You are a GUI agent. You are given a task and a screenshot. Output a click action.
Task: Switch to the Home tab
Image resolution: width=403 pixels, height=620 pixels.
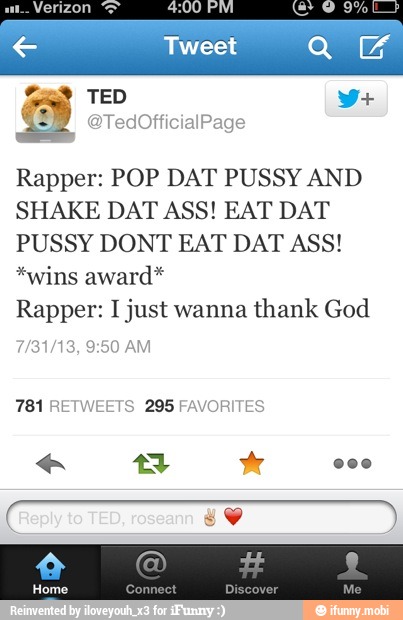pyautogui.click(x=50, y=573)
